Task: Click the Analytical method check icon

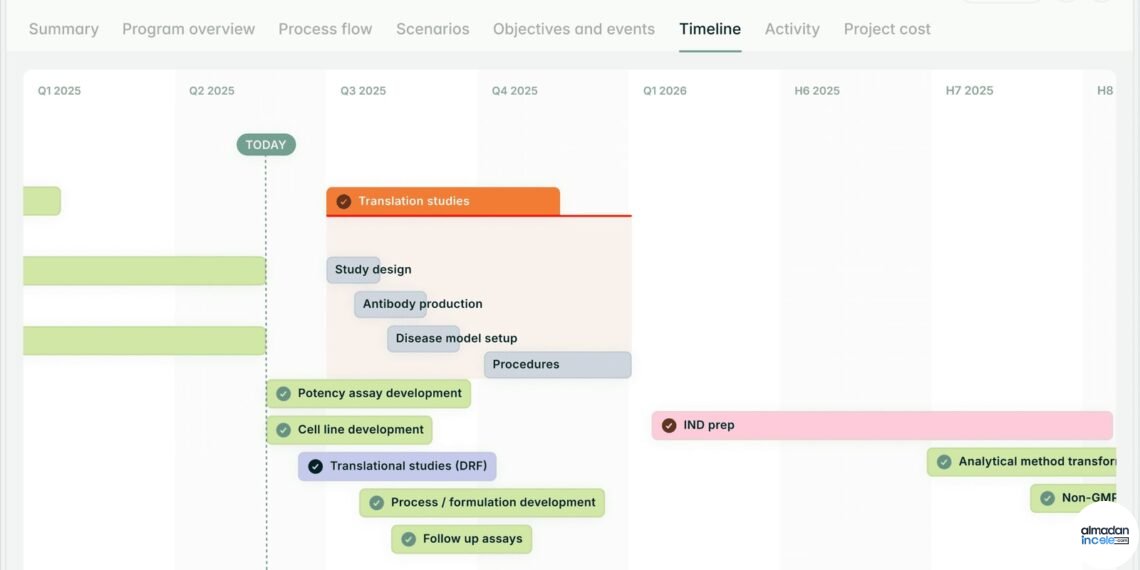Action: pyautogui.click(x=944, y=462)
